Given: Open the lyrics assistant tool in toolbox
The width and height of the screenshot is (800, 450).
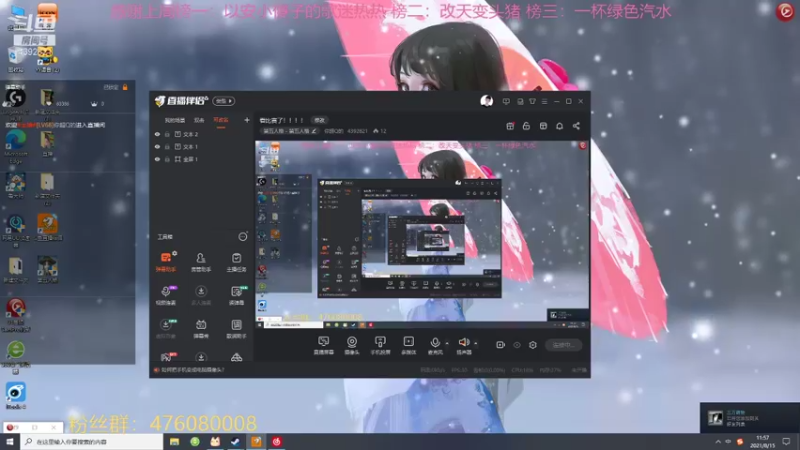Looking at the screenshot, I should click(x=236, y=329).
